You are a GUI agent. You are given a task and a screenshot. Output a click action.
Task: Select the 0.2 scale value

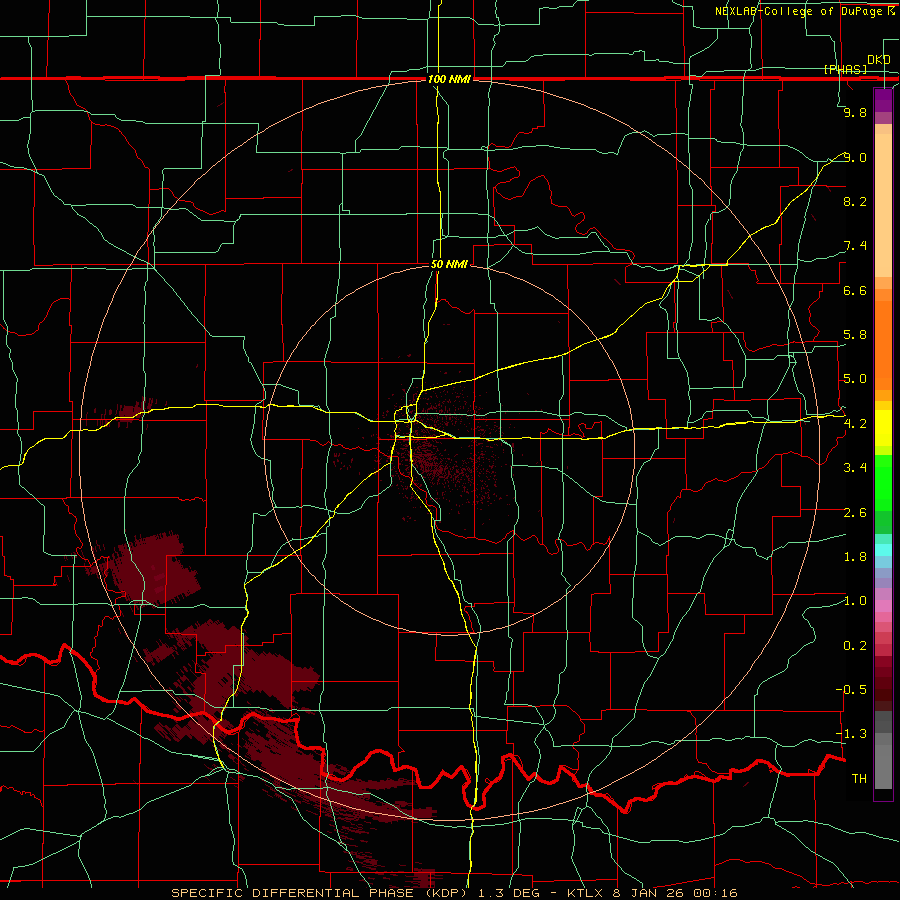(855, 646)
